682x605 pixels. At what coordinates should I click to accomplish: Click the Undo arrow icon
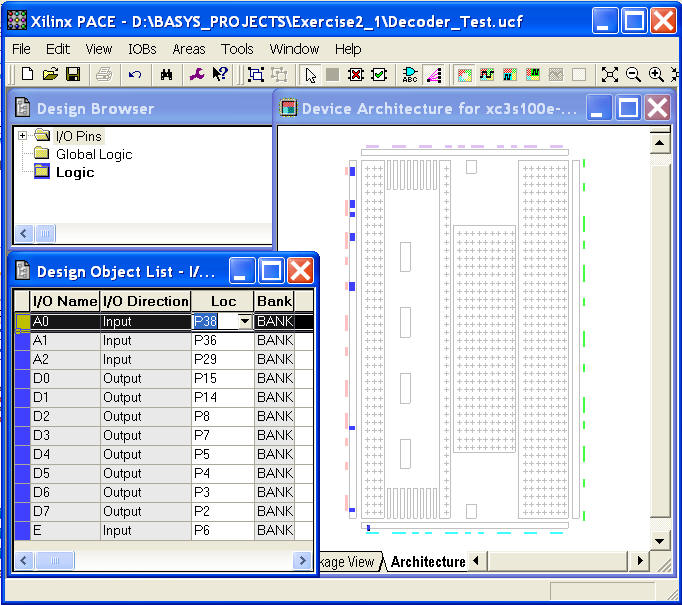tap(135, 74)
